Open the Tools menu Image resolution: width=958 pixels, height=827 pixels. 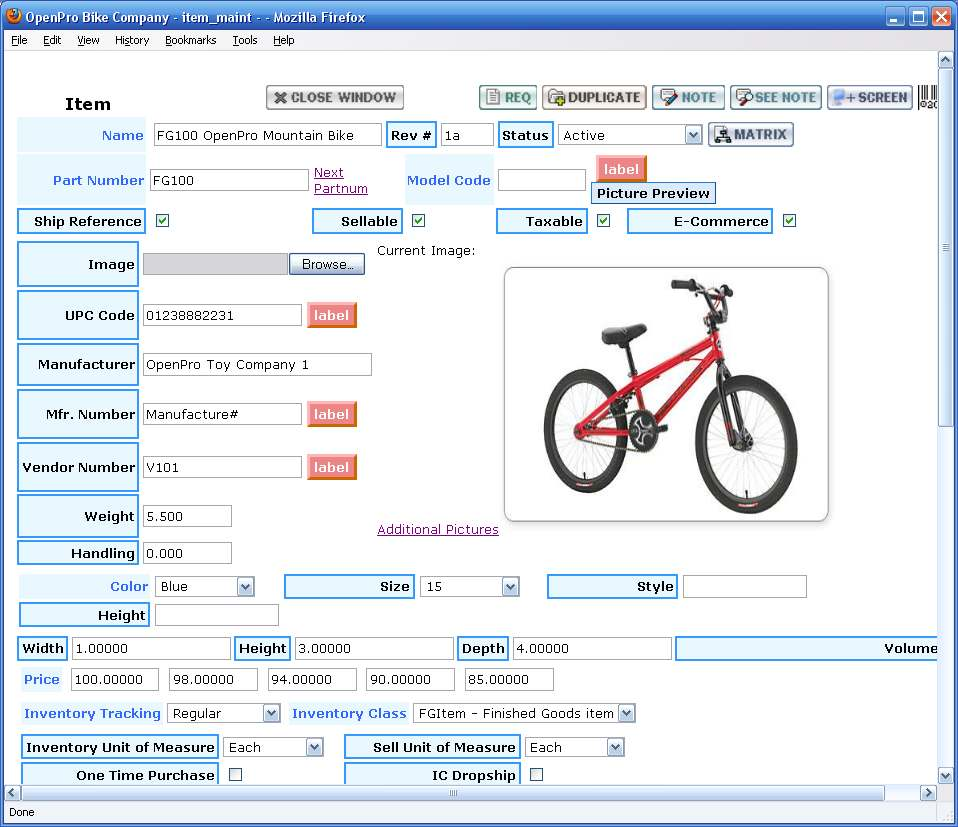point(244,40)
